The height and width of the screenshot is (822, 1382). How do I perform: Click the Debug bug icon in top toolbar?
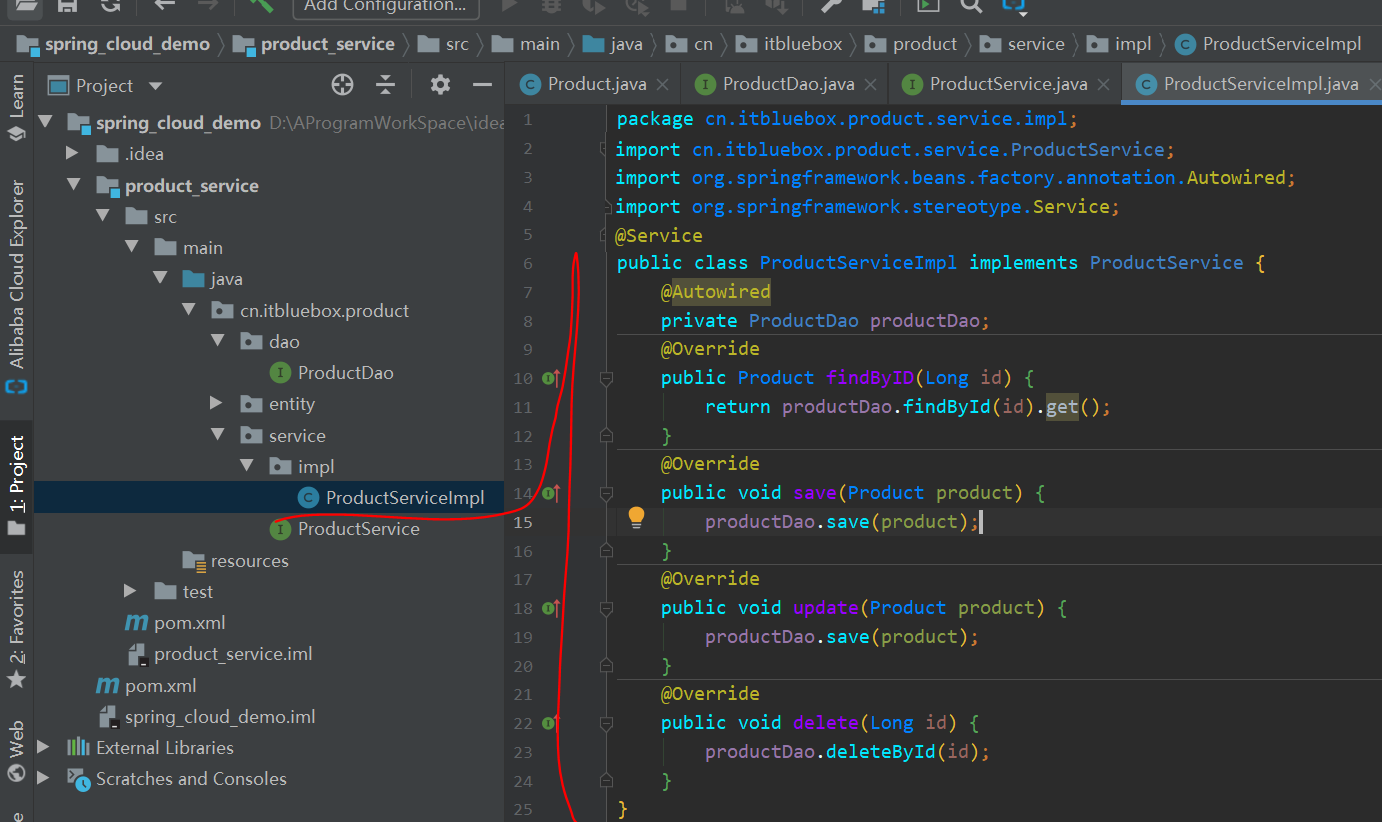click(551, 5)
